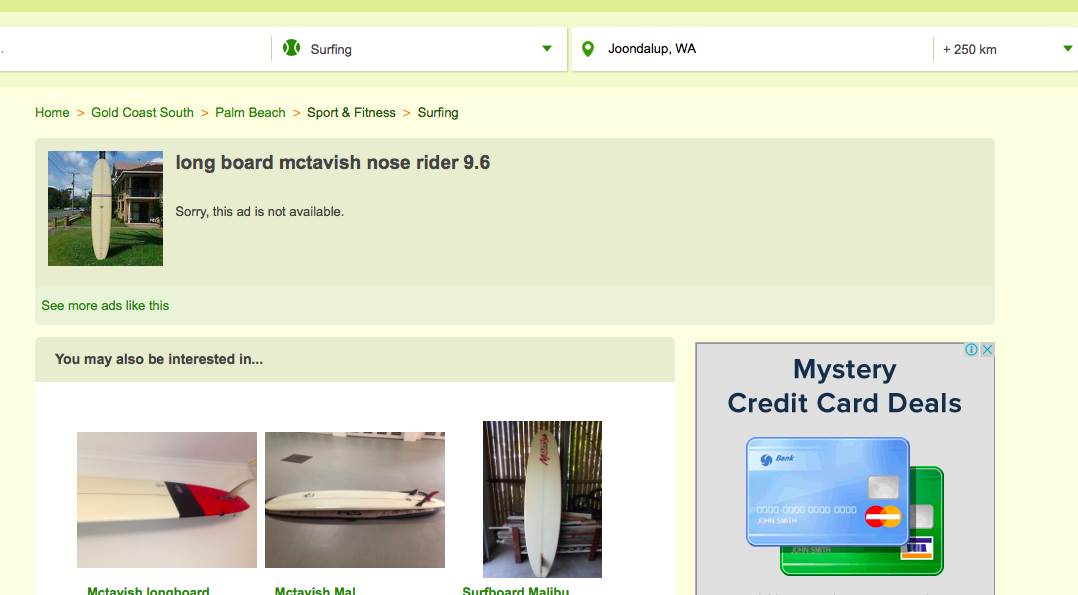
Task: Open the long board mctavish ad thumbnail
Action: (105, 208)
